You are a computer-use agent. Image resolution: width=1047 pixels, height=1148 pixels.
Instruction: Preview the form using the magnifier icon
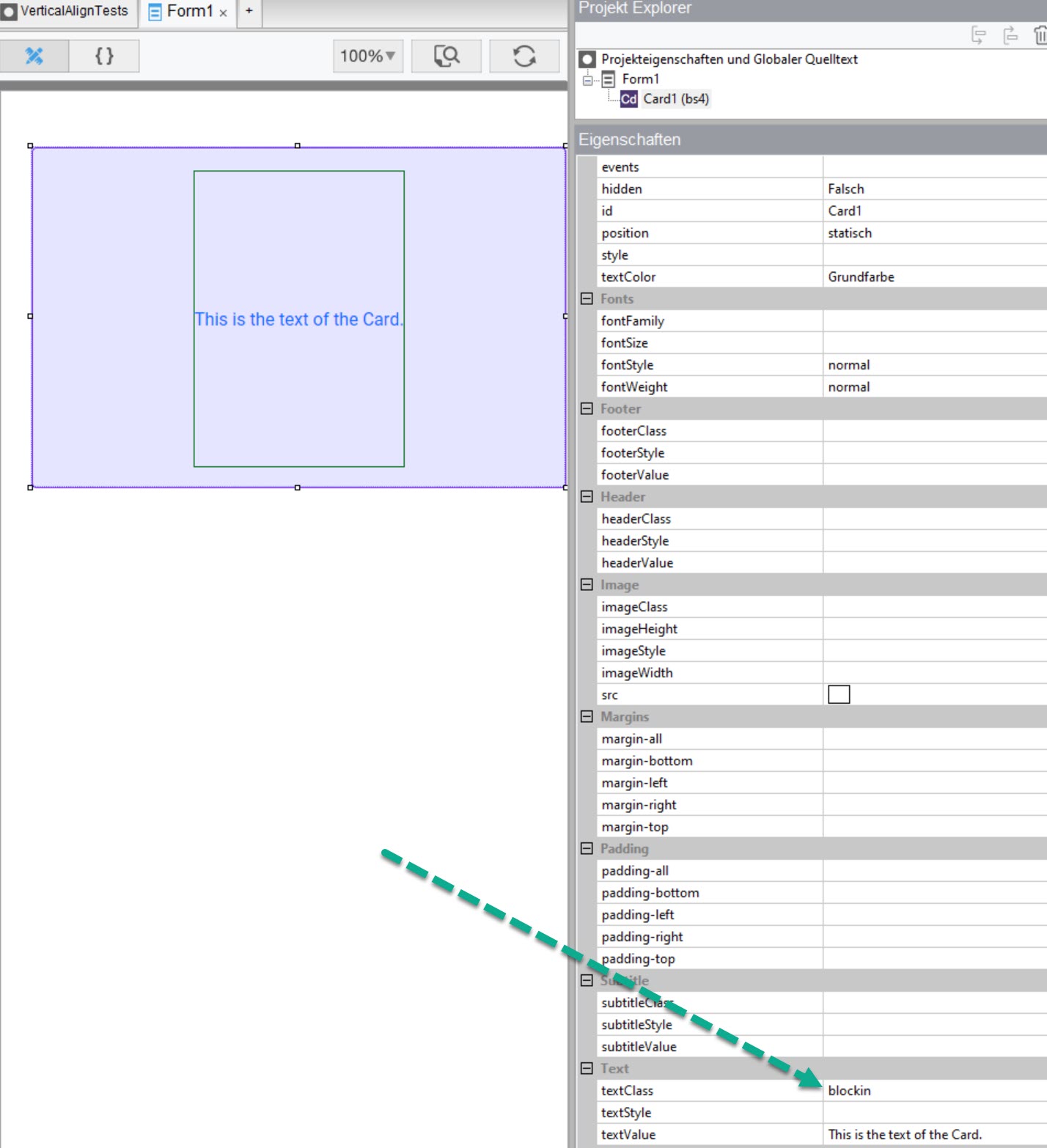pyautogui.click(x=446, y=55)
